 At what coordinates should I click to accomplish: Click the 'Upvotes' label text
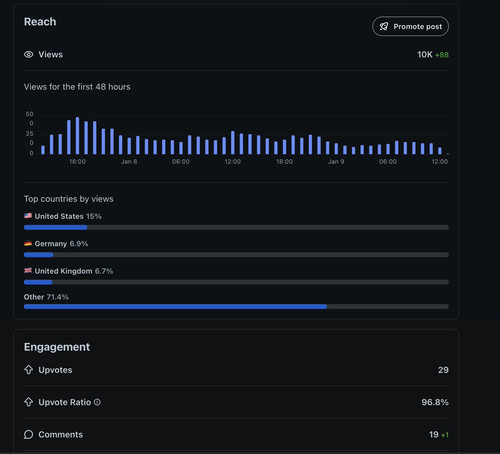coord(55,370)
